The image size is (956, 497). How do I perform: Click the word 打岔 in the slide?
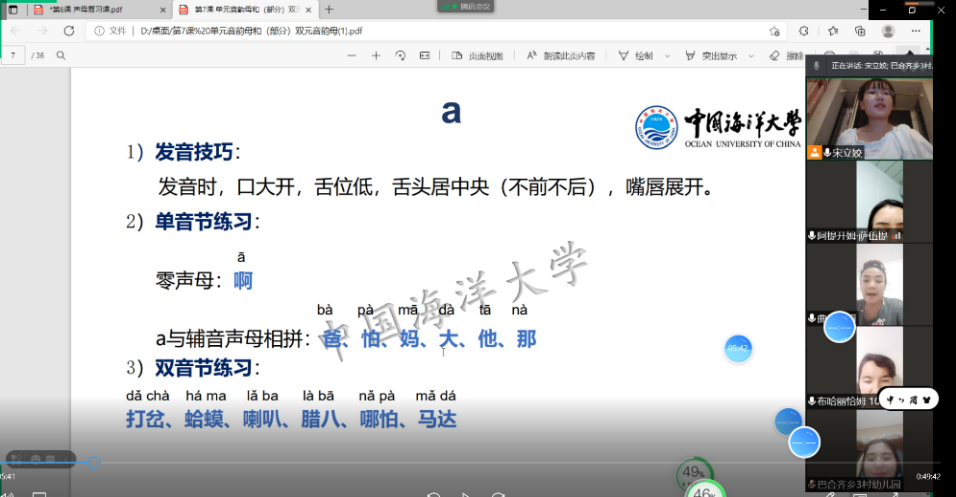pos(145,420)
